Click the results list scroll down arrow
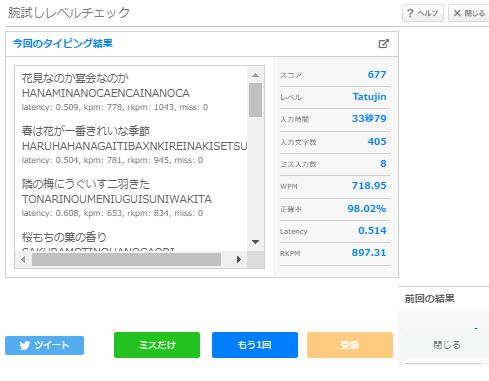The image size is (489, 381). (x=255, y=242)
